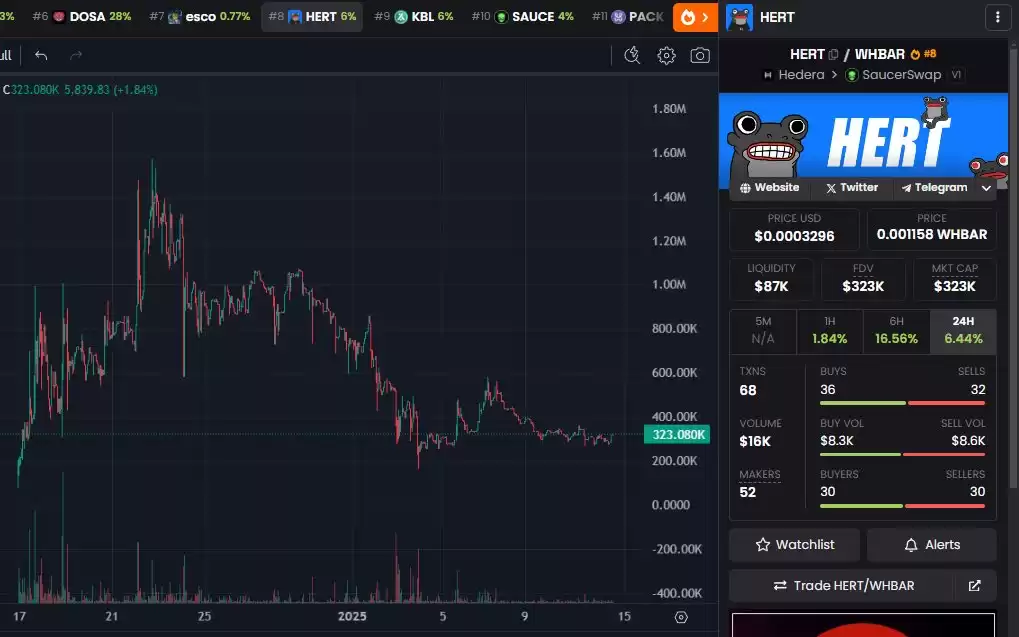
Task: Click the HERT title in panel header
Action: [777, 17]
